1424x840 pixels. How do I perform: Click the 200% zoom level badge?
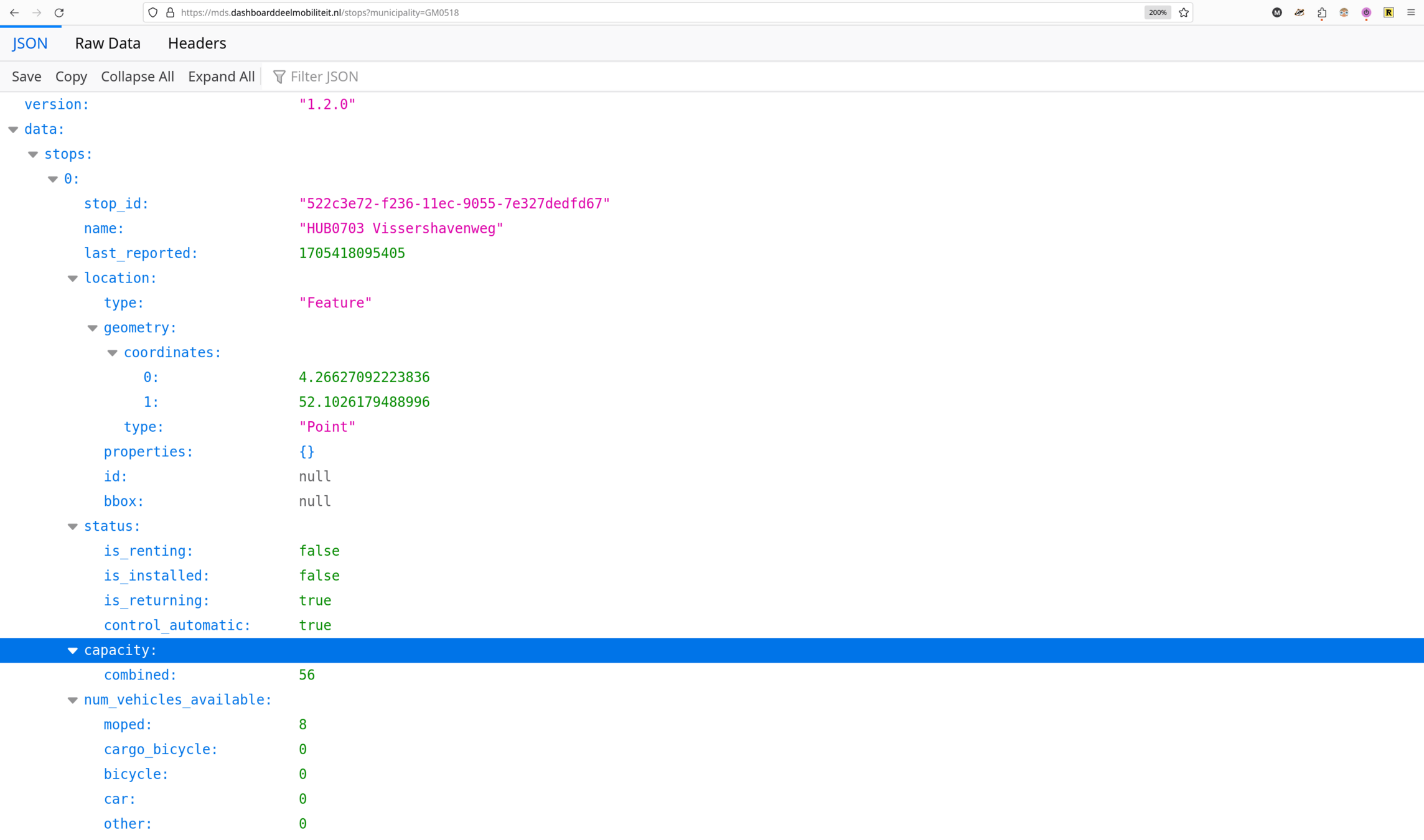pyautogui.click(x=1157, y=12)
